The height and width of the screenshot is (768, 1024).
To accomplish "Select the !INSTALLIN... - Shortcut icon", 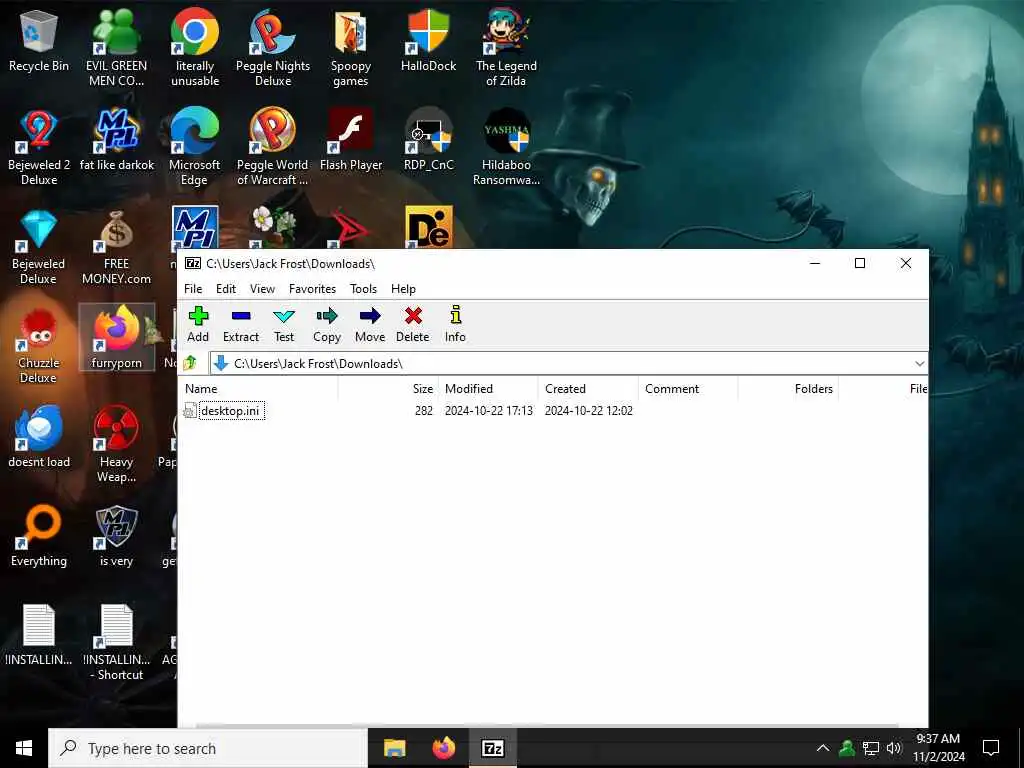I will coord(116,642).
